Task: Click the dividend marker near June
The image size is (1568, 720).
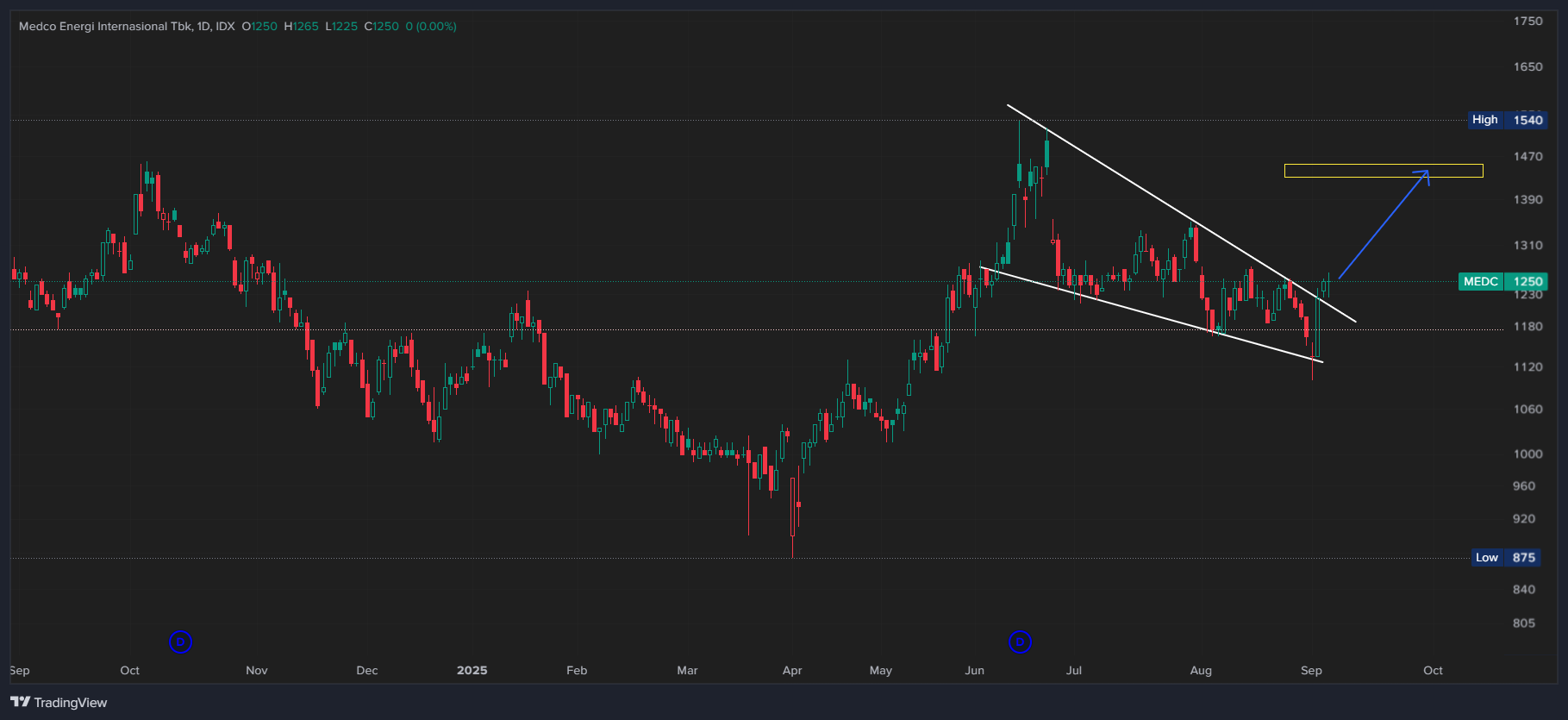Action: pyautogui.click(x=1020, y=642)
